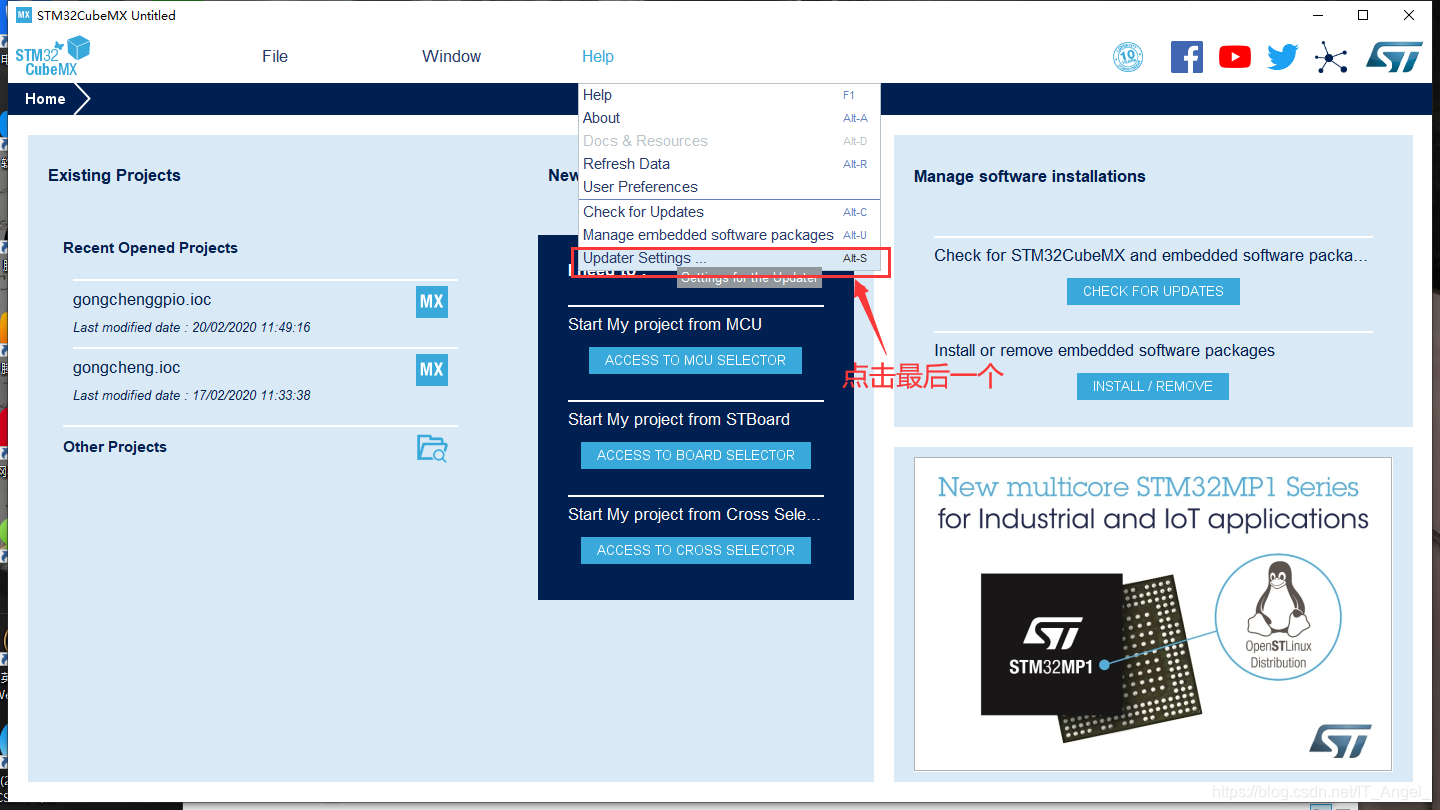Click ACCESS TO MCU SELECTOR button
The width and height of the screenshot is (1440, 810).
(x=696, y=360)
